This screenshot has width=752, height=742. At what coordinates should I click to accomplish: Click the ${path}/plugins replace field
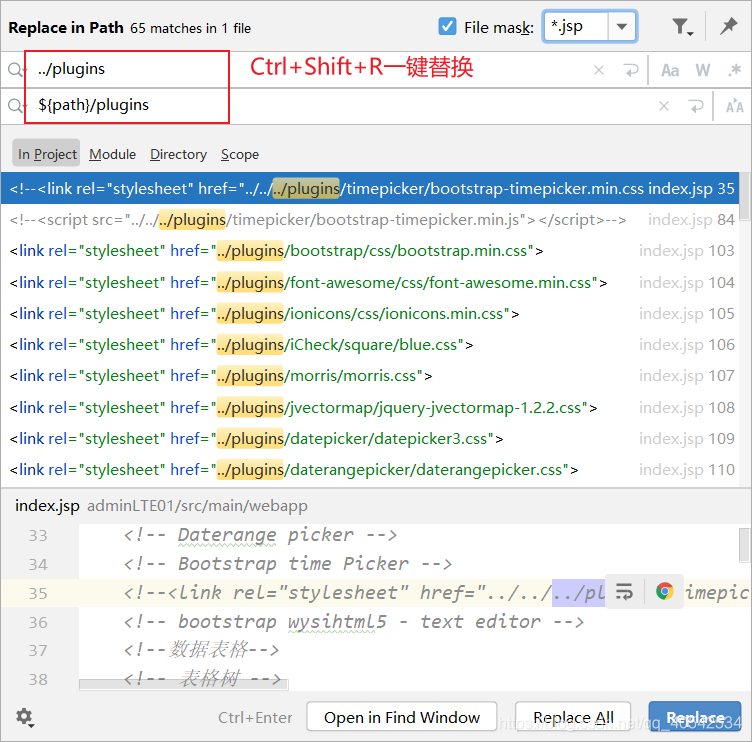pos(336,106)
